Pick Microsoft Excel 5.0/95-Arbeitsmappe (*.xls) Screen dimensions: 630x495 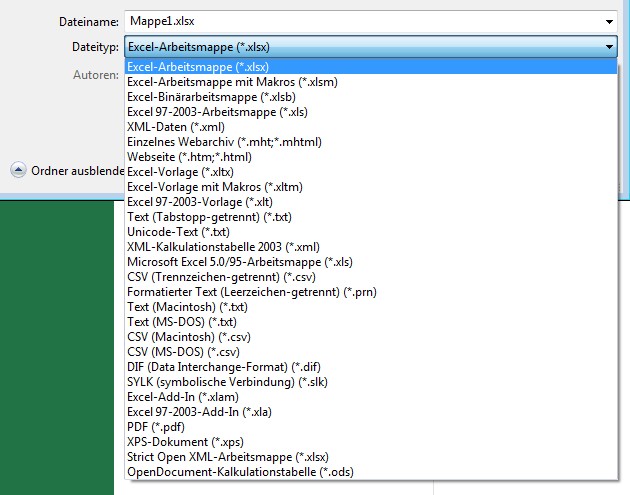pyautogui.click(x=371, y=262)
